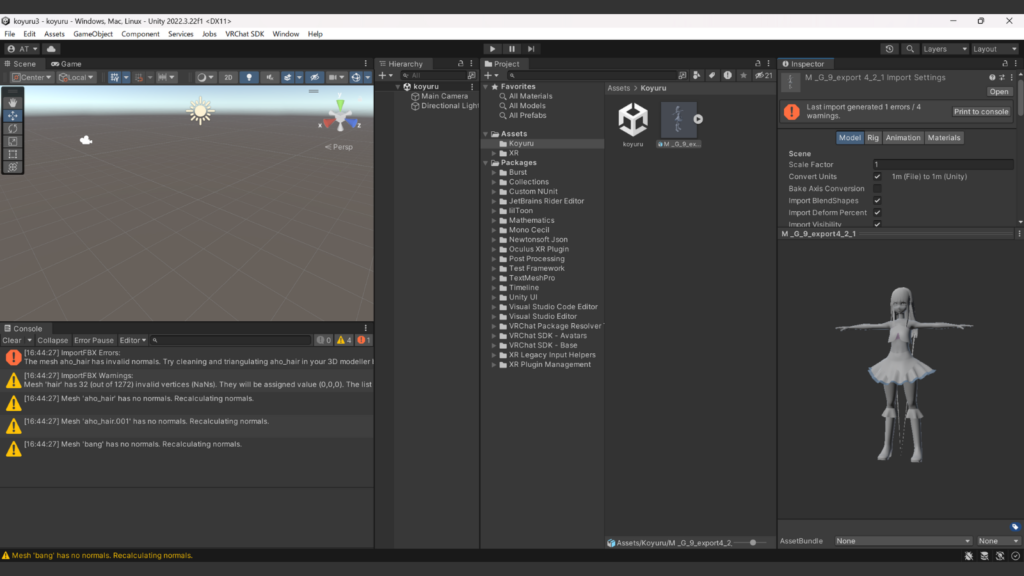Uncheck Convert Units checkbox
The height and width of the screenshot is (576, 1024).
pos(877,177)
